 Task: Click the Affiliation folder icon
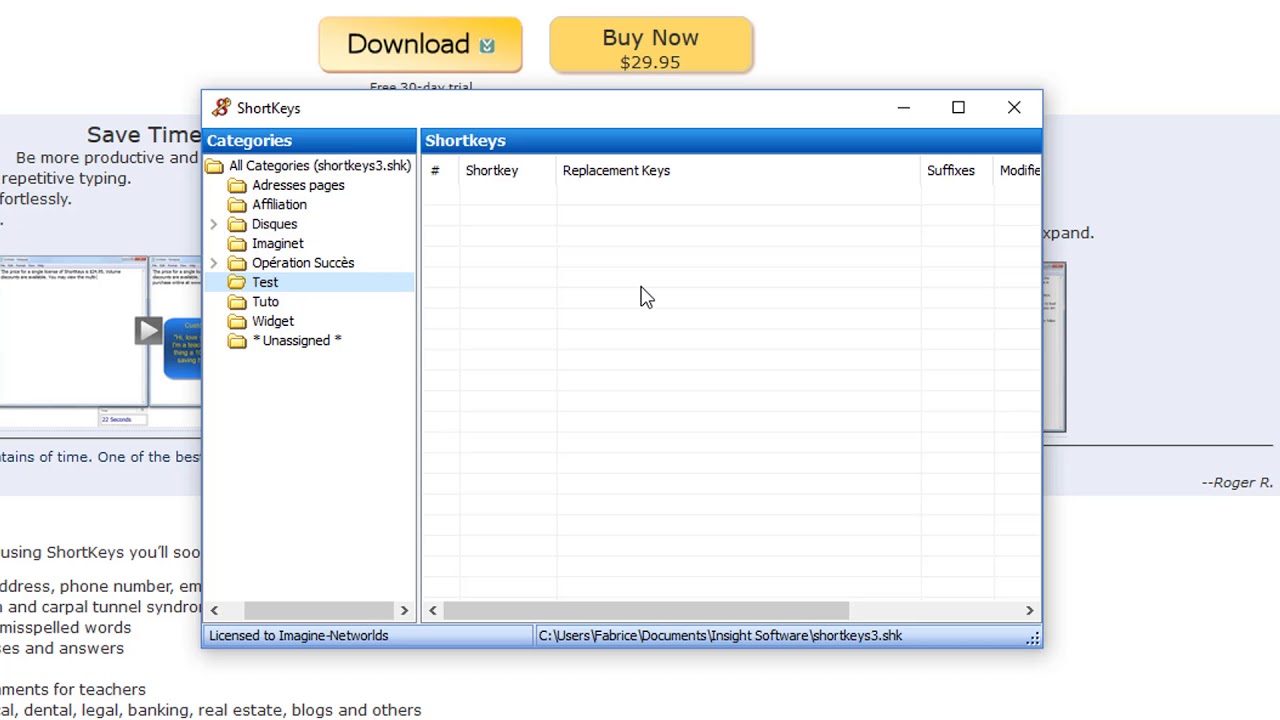(237, 205)
